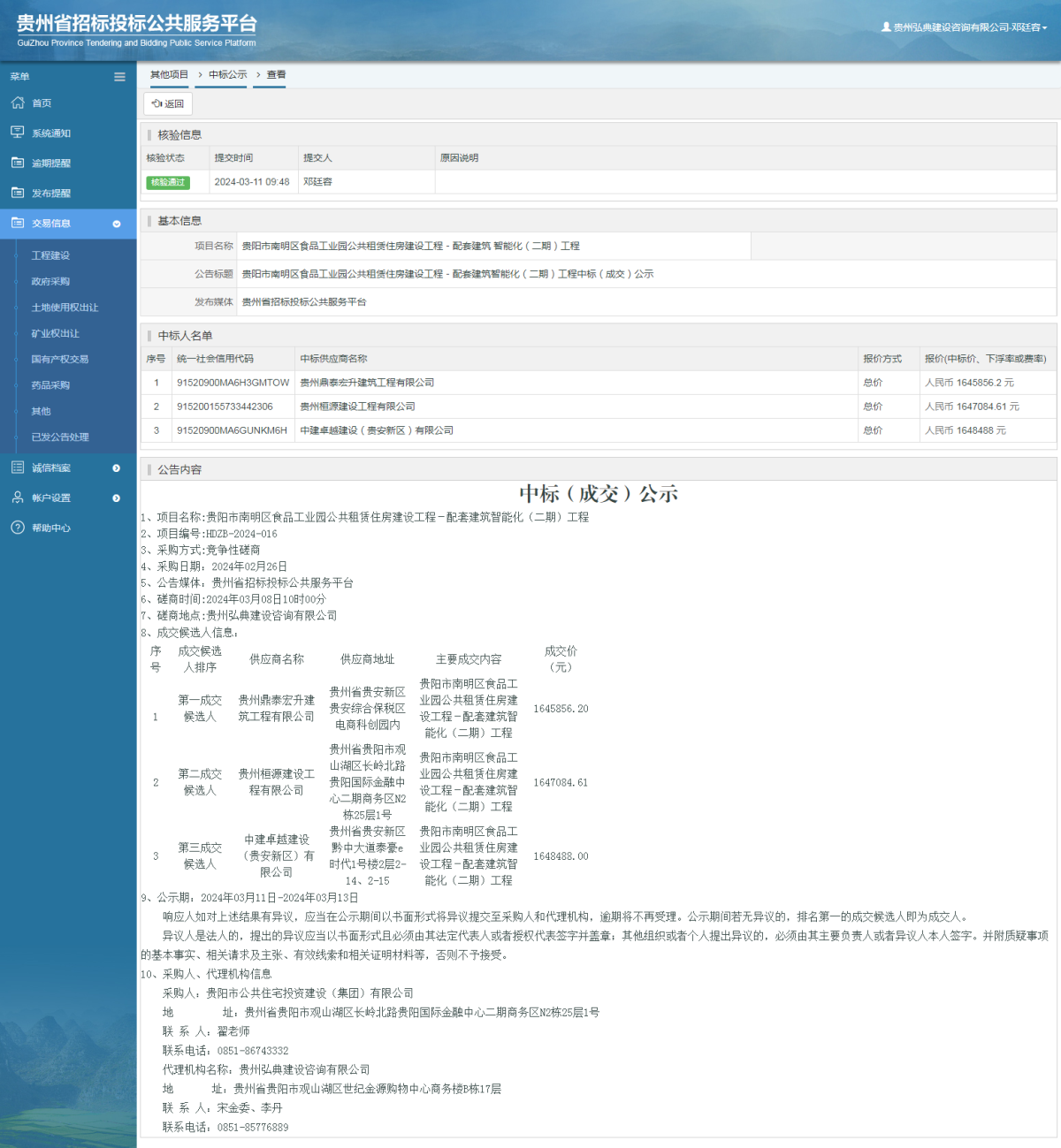Click the 交易信息 sidebar icon
The width and height of the screenshot is (1061, 1148).
coord(18,223)
